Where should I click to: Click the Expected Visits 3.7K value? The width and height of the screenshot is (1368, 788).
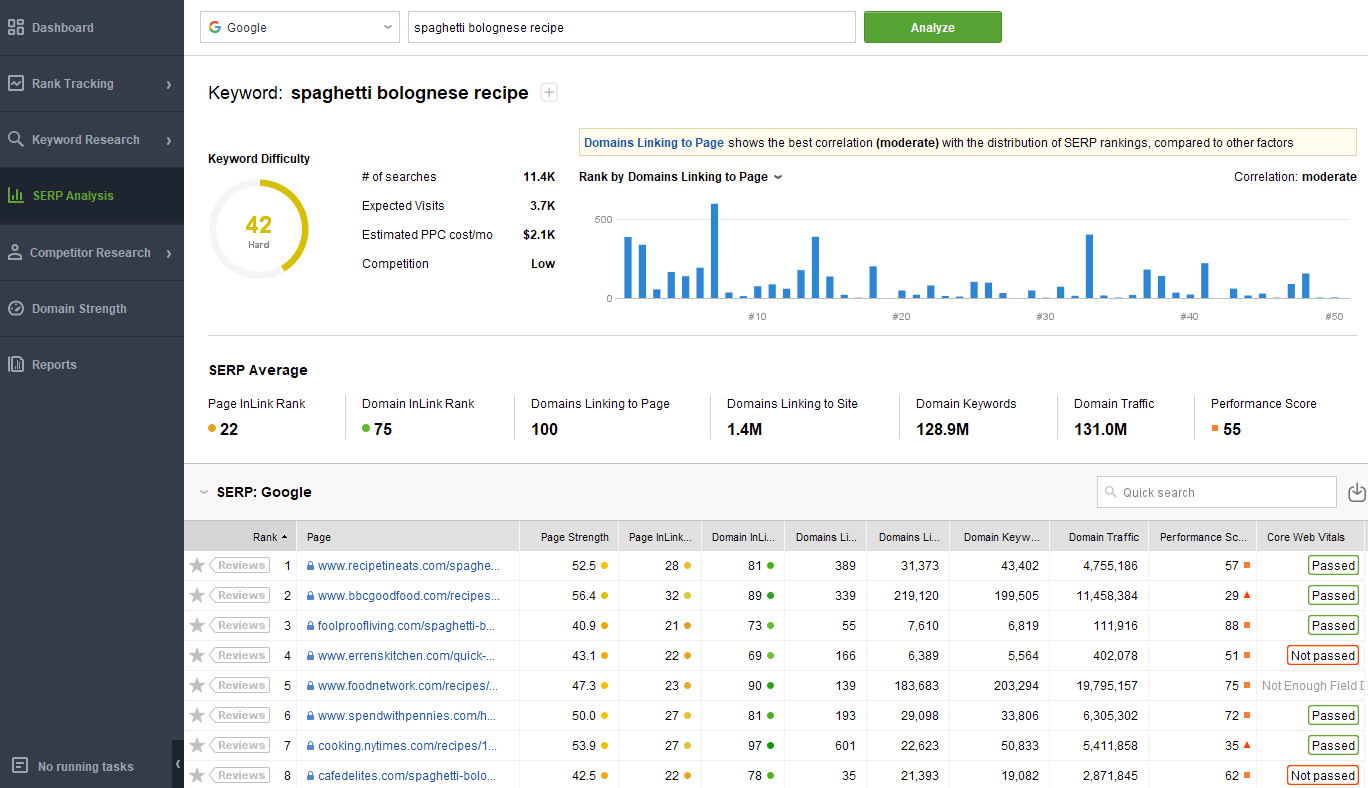542,206
